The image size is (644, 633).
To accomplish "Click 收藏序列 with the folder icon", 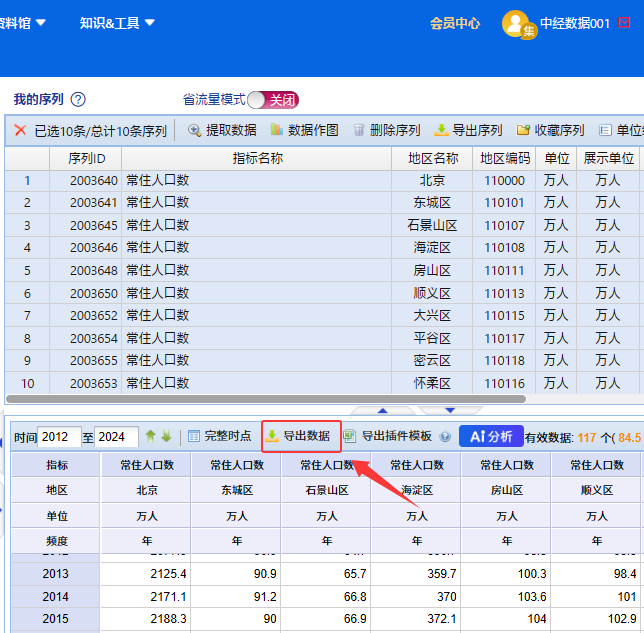I will (x=550, y=130).
